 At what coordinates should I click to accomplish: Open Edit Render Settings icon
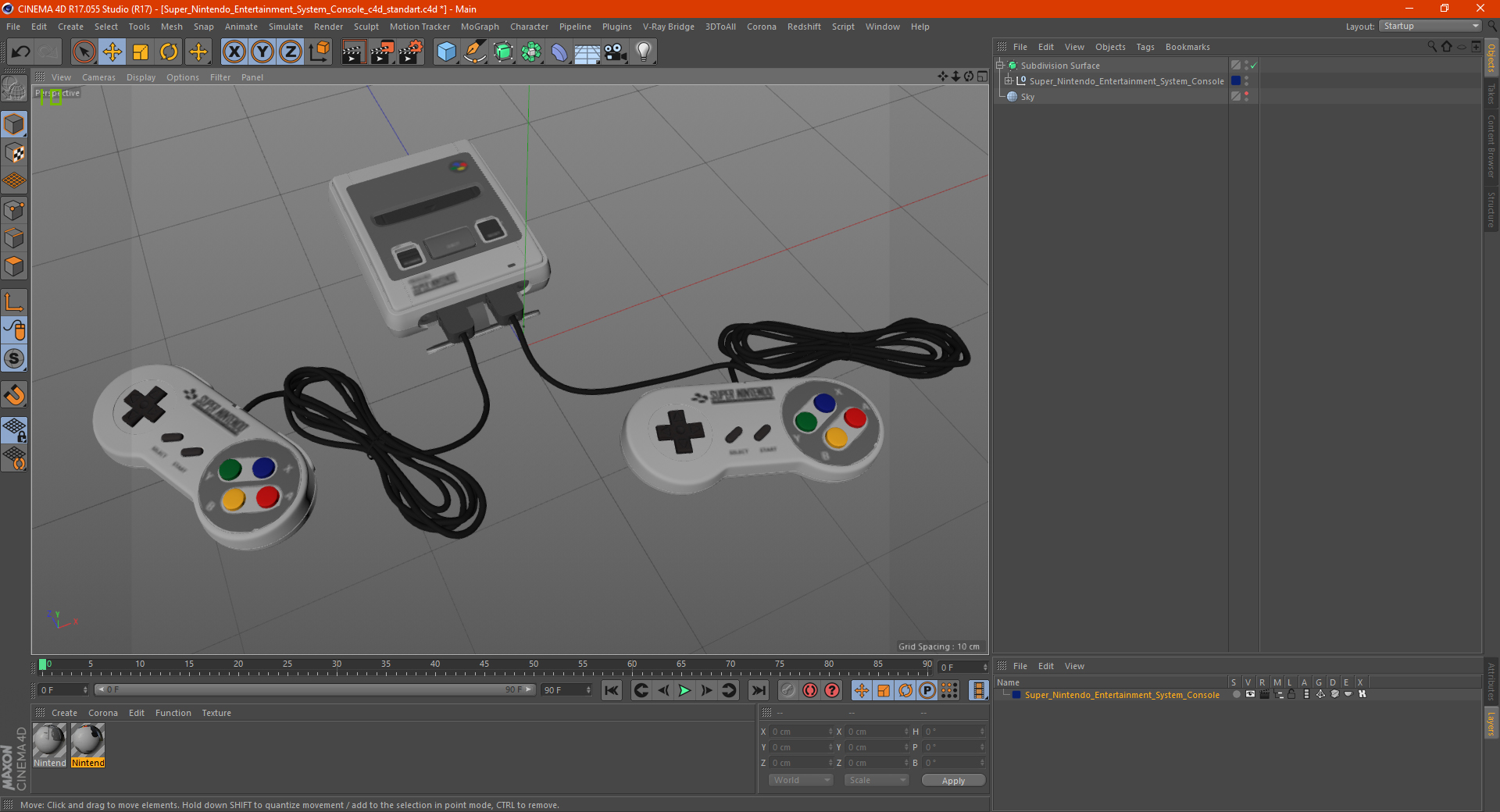pos(411,52)
